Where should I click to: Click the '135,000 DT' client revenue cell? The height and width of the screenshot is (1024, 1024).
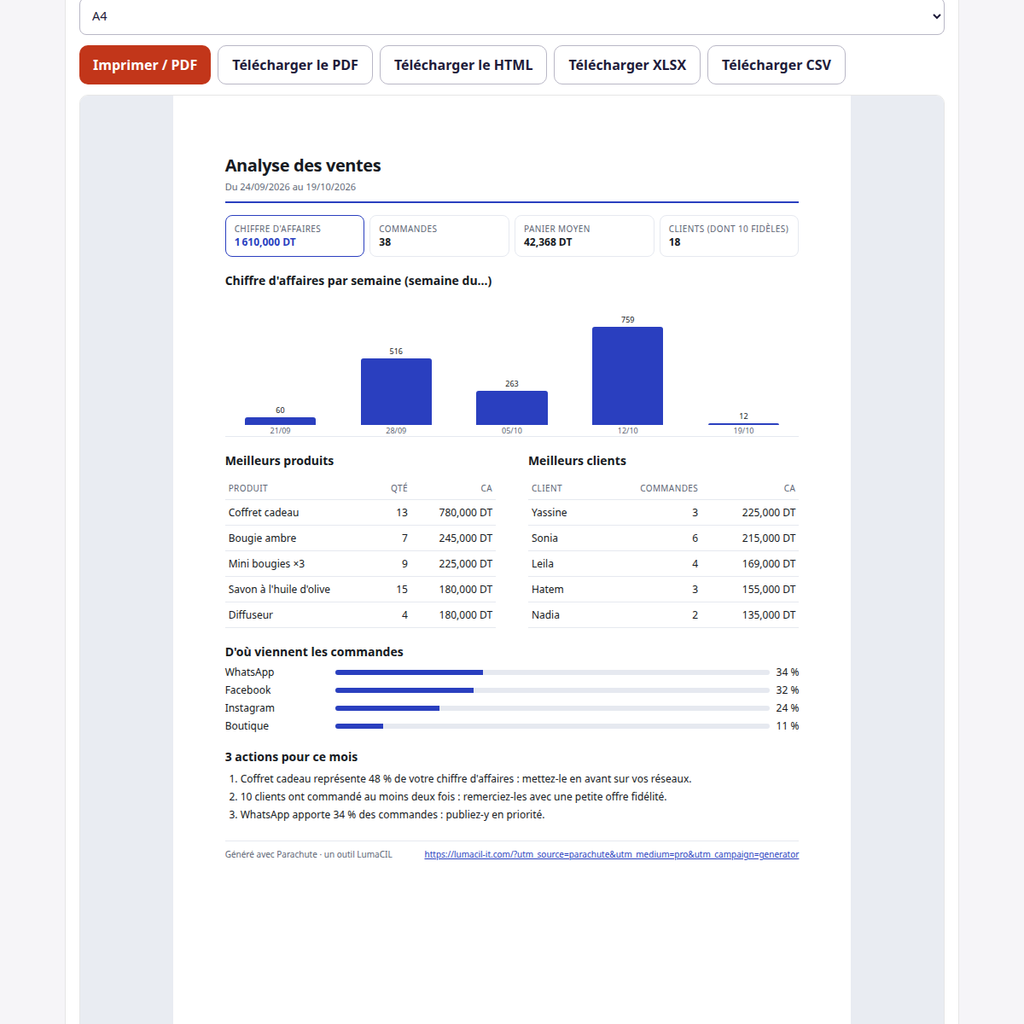tap(769, 615)
